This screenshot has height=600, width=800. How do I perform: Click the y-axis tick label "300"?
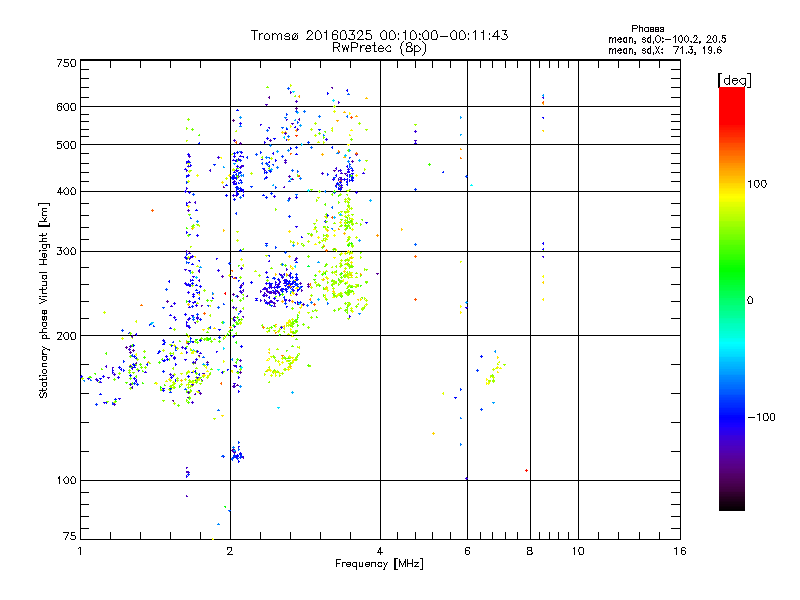click(66, 251)
